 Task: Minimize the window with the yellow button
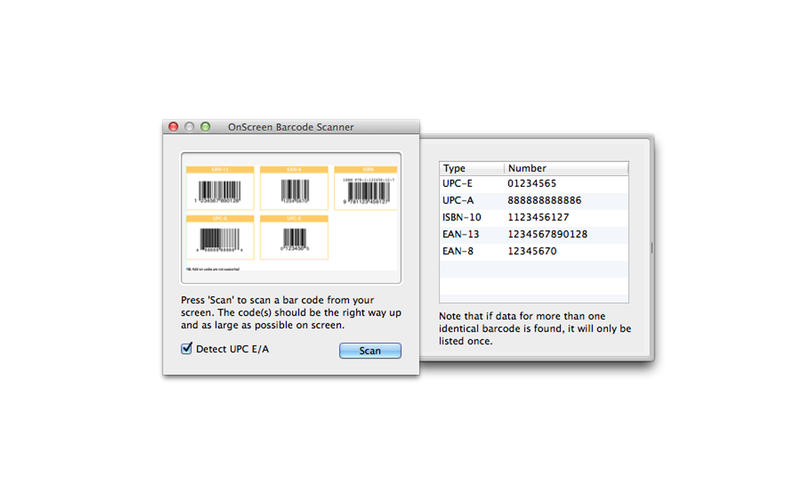[x=189, y=127]
